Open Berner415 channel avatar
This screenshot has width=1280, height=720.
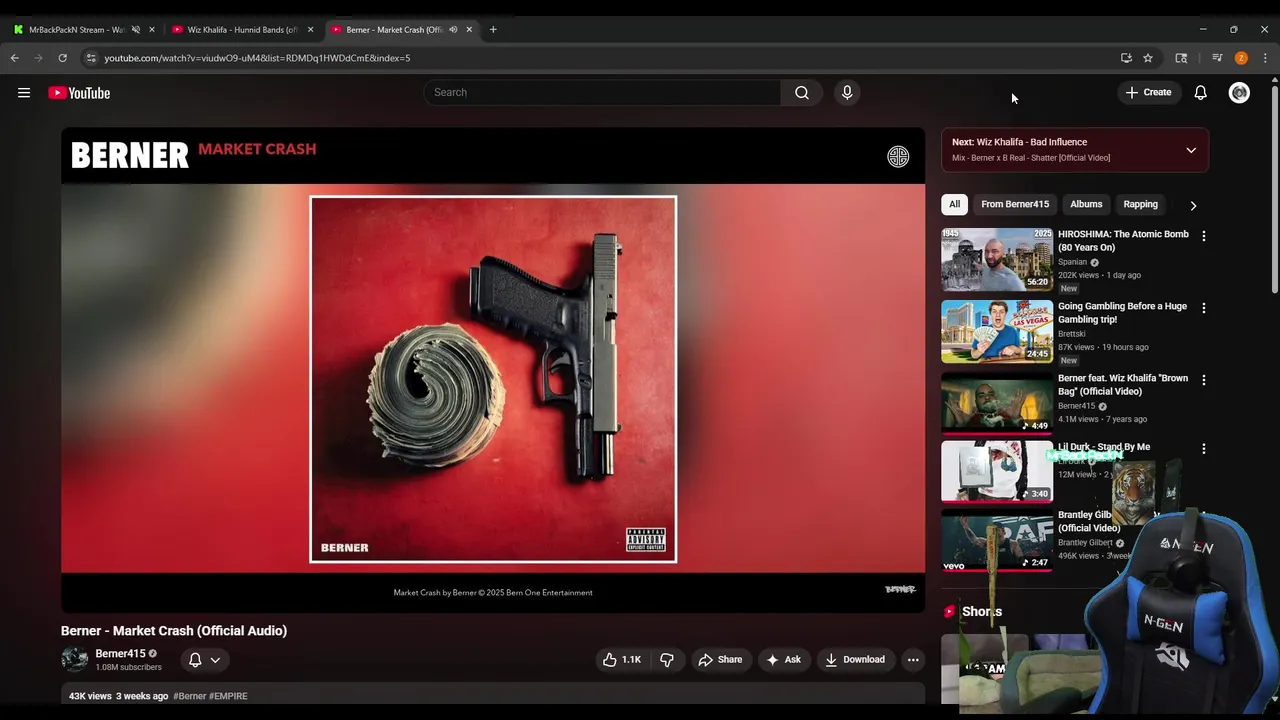pyautogui.click(x=74, y=660)
